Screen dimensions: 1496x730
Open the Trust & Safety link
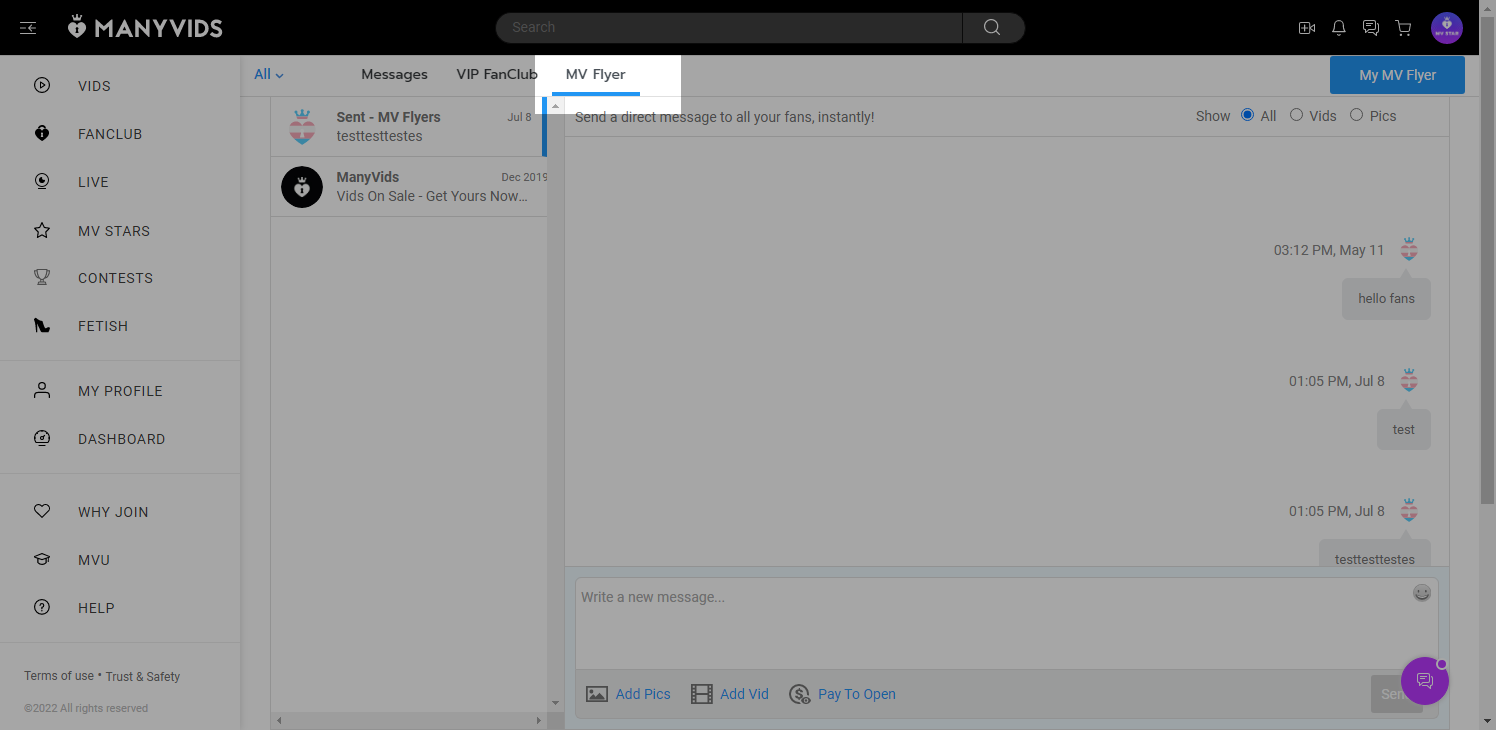click(143, 677)
